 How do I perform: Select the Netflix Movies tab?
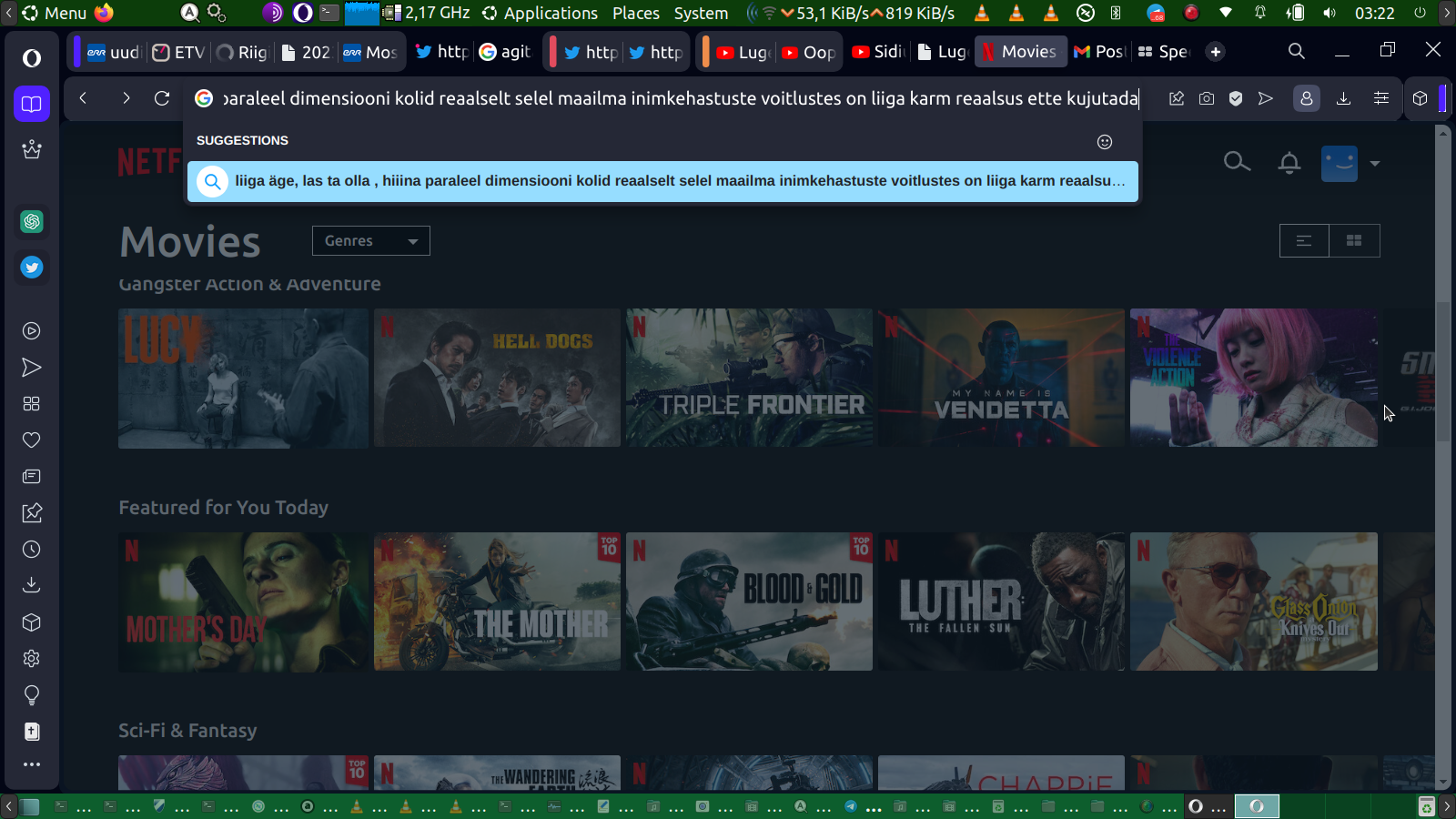(x=1021, y=52)
